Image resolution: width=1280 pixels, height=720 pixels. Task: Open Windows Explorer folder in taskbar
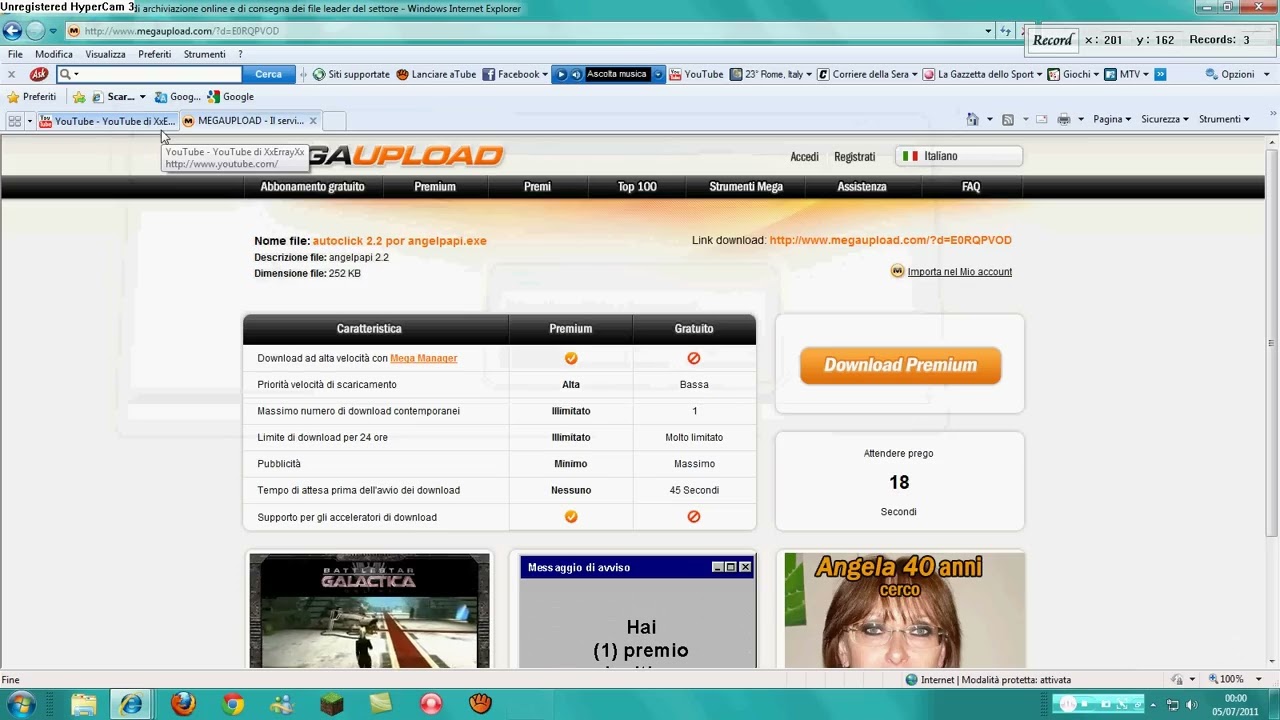click(83, 704)
